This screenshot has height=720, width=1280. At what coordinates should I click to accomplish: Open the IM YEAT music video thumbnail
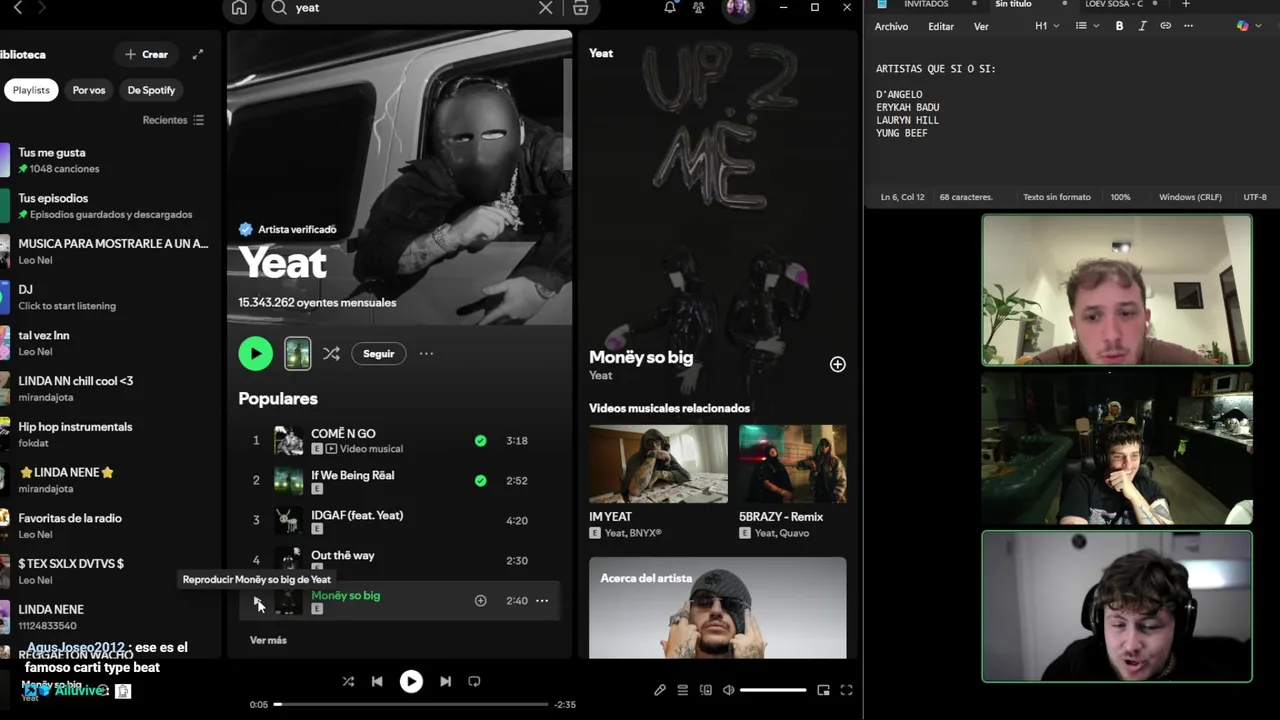pyautogui.click(x=658, y=464)
